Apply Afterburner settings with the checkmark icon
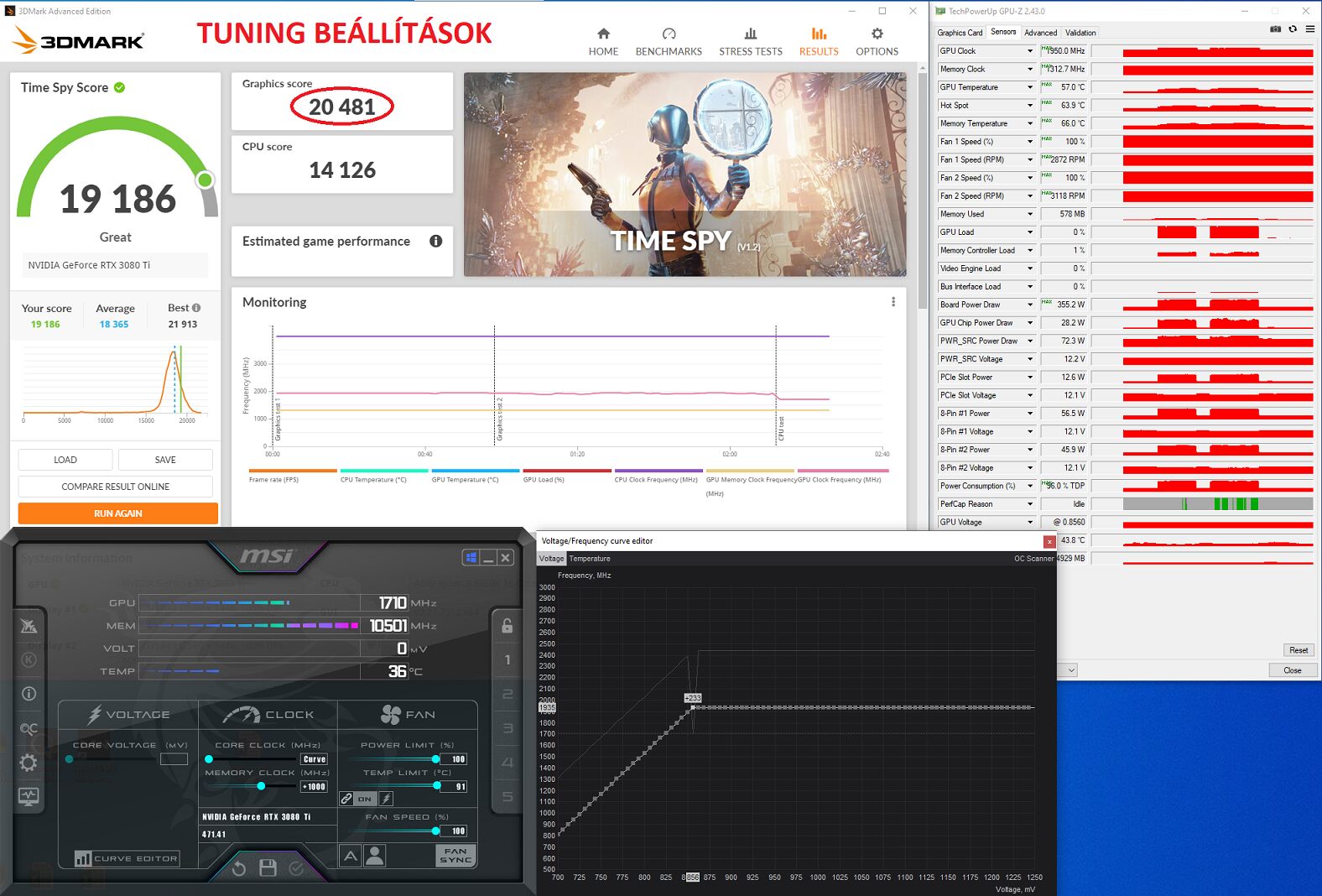The width and height of the screenshot is (1322, 896). pyautogui.click(x=296, y=868)
